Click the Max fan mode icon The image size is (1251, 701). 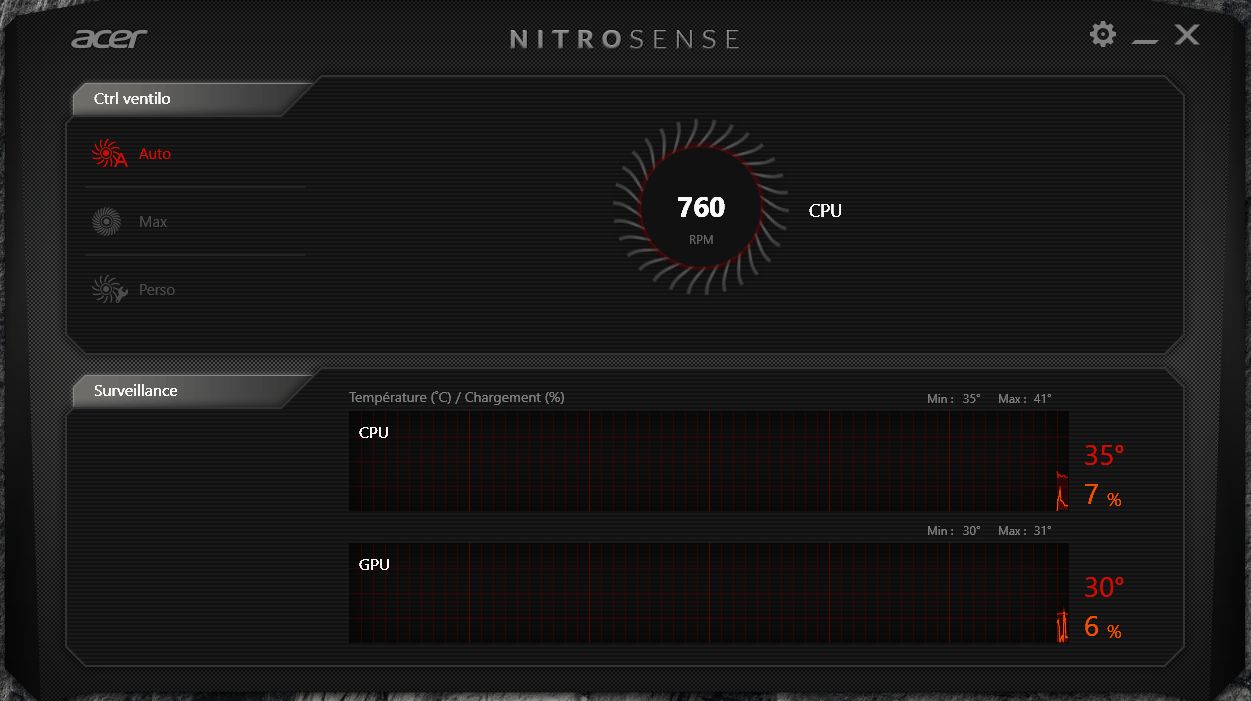[107, 221]
